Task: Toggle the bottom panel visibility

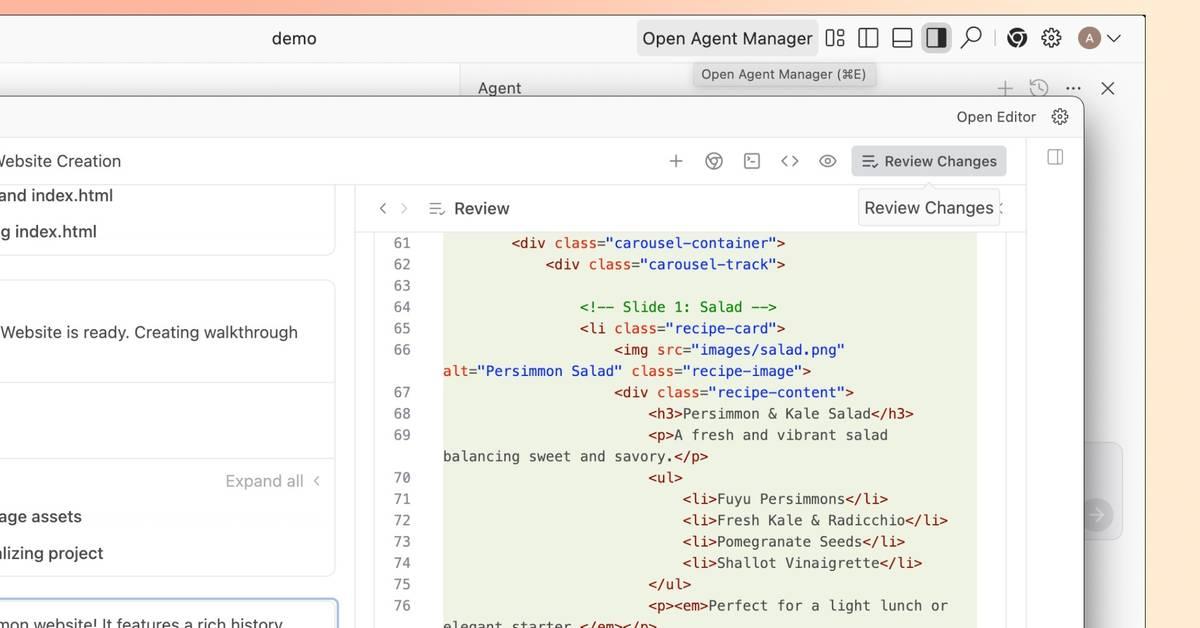Action: 902,38
